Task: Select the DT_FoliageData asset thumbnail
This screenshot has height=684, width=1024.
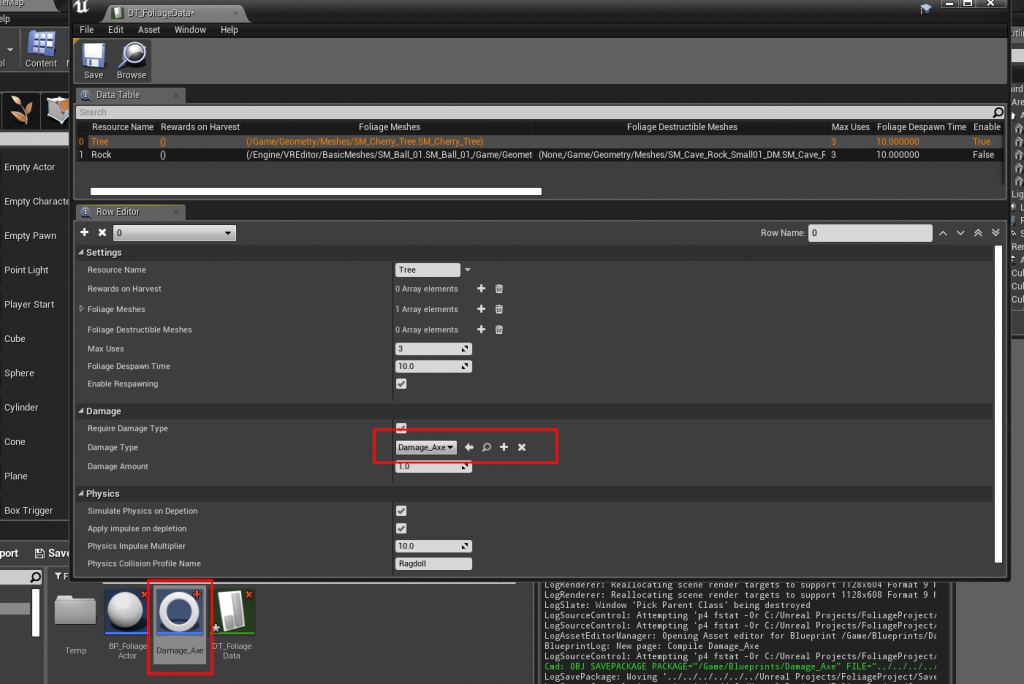Action: point(232,623)
